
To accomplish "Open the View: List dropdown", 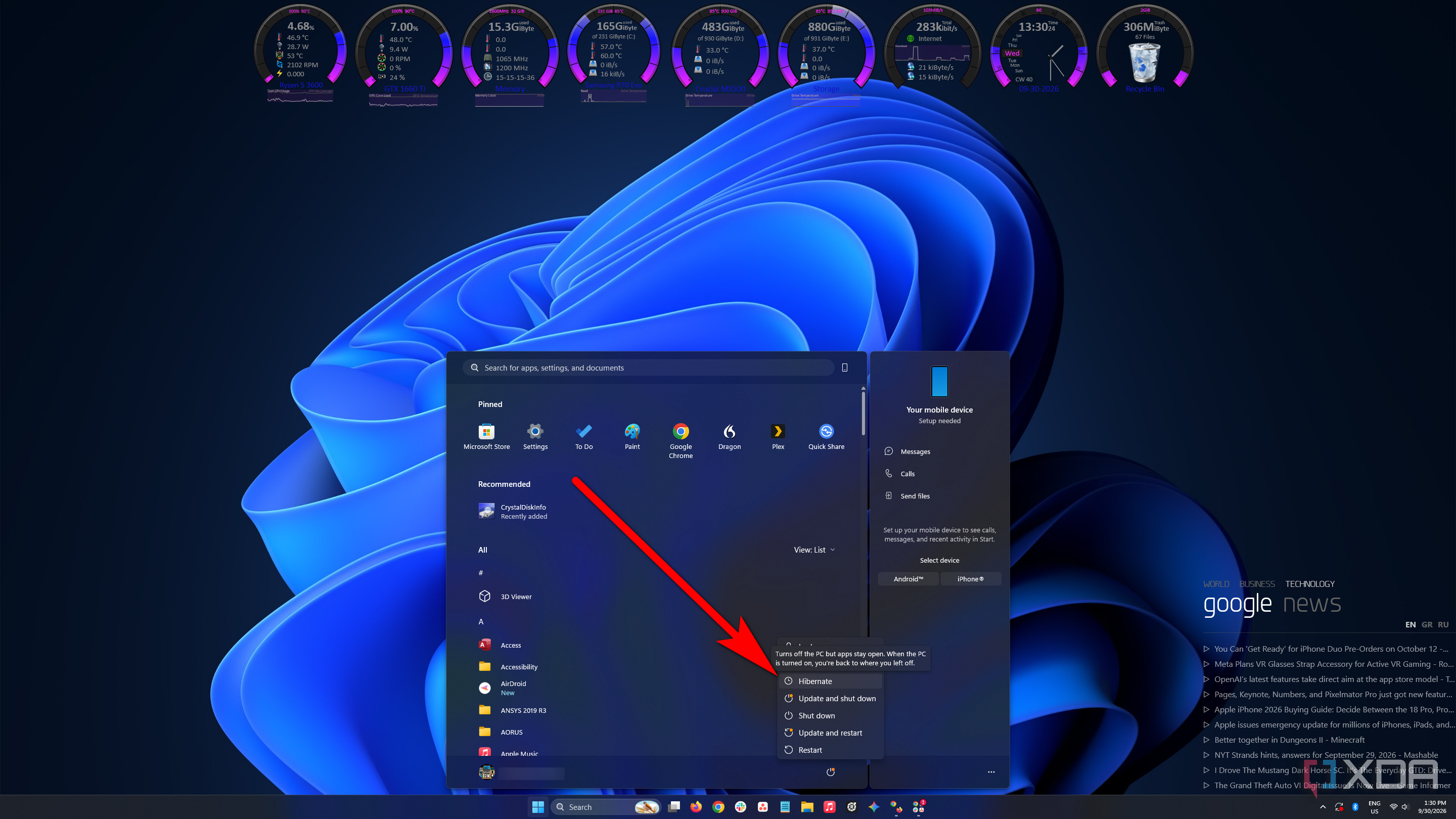I will 814,550.
